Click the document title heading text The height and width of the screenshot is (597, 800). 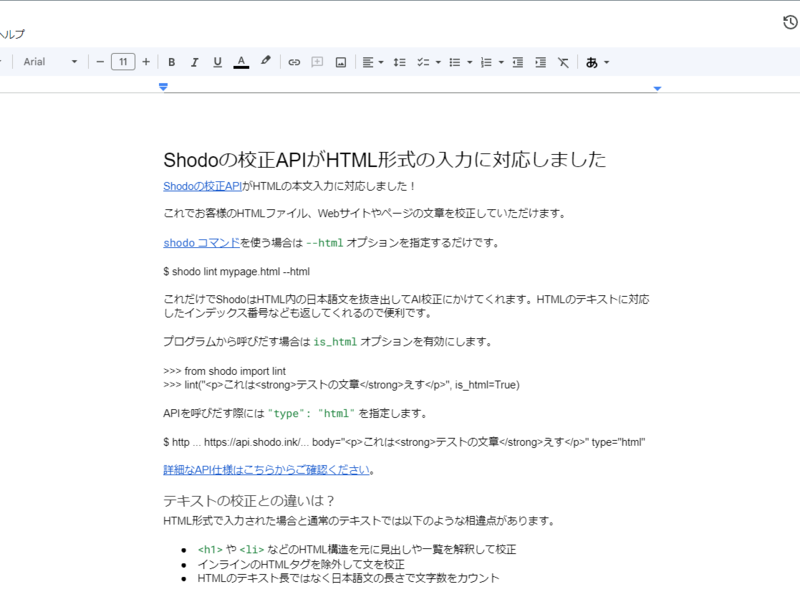(x=385, y=160)
